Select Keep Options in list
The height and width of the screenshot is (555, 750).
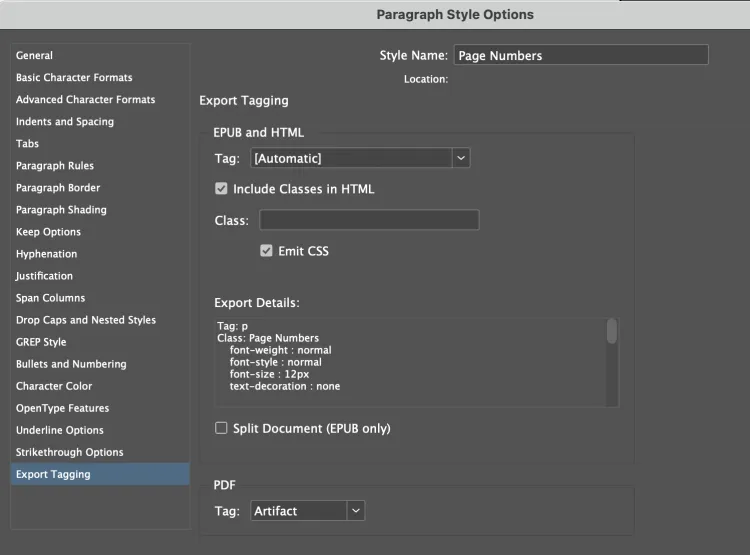click(x=48, y=232)
